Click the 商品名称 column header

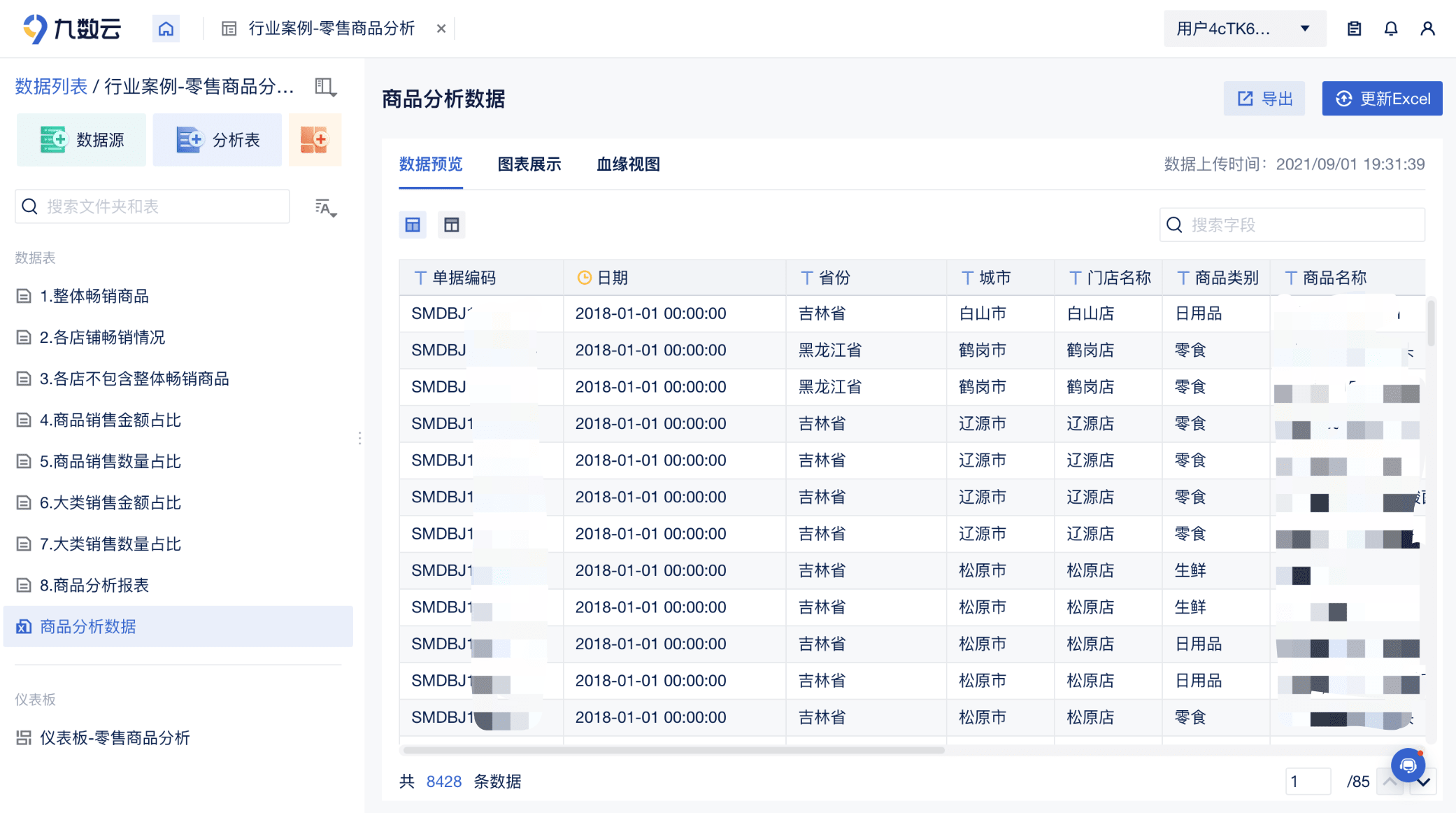point(1348,278)
